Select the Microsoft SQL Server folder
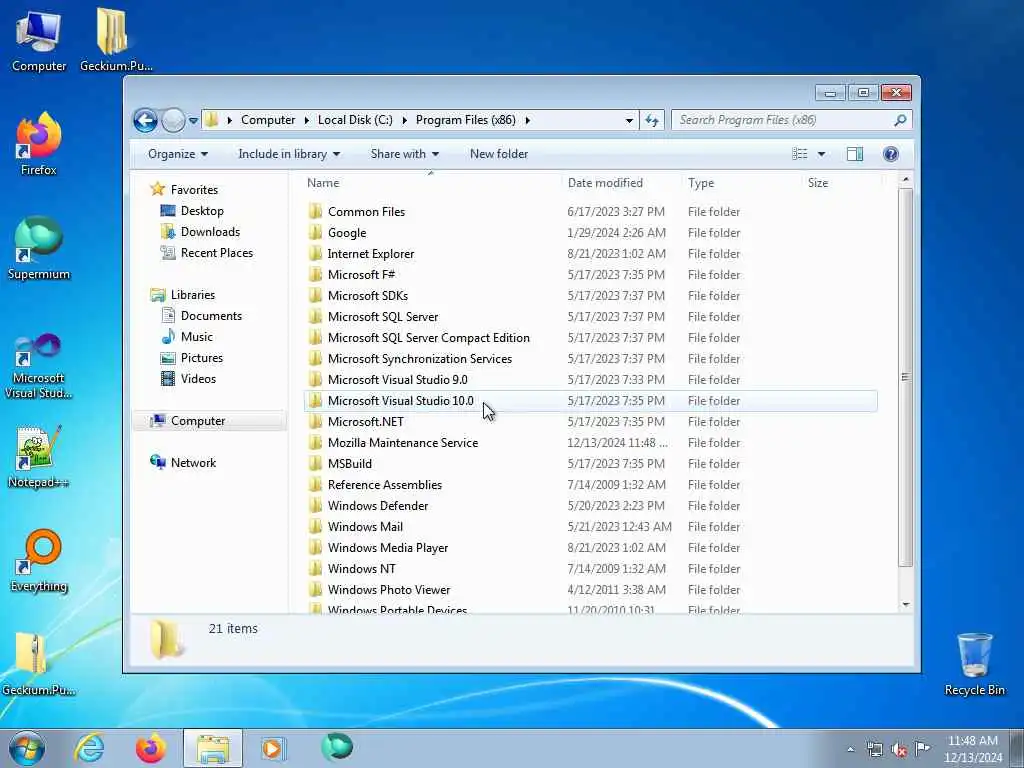1024x768 pixels. (x=383, y=317)
